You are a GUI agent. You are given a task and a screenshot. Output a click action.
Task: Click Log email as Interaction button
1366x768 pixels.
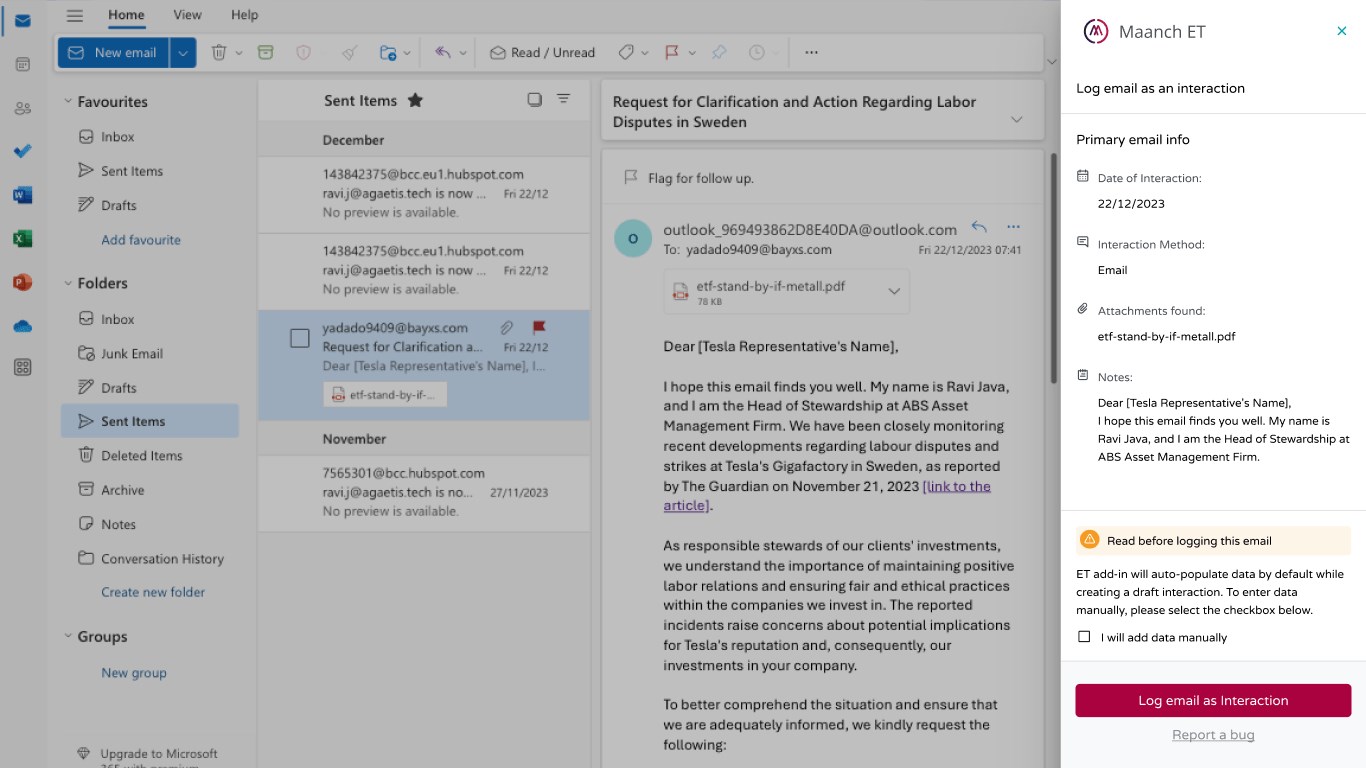tap(1213, 700)
